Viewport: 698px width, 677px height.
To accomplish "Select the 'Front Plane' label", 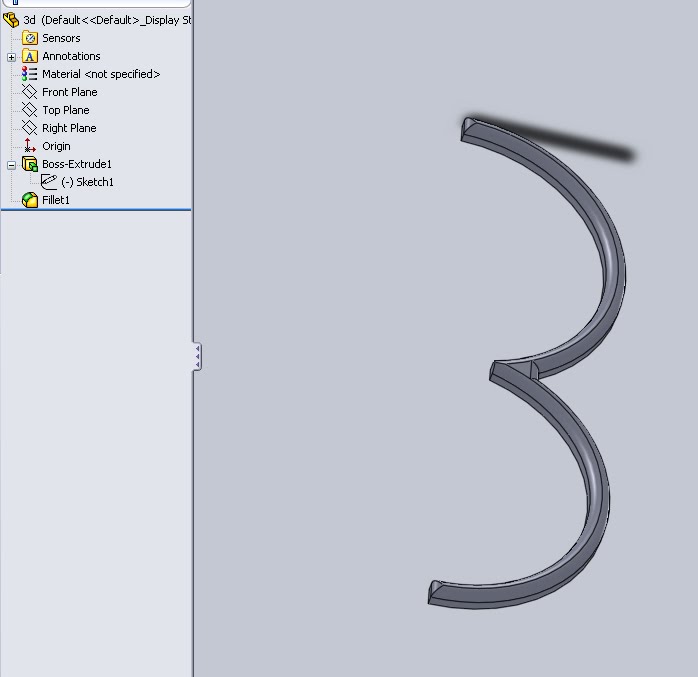I will pyautogui.click(x=69, y=92).
